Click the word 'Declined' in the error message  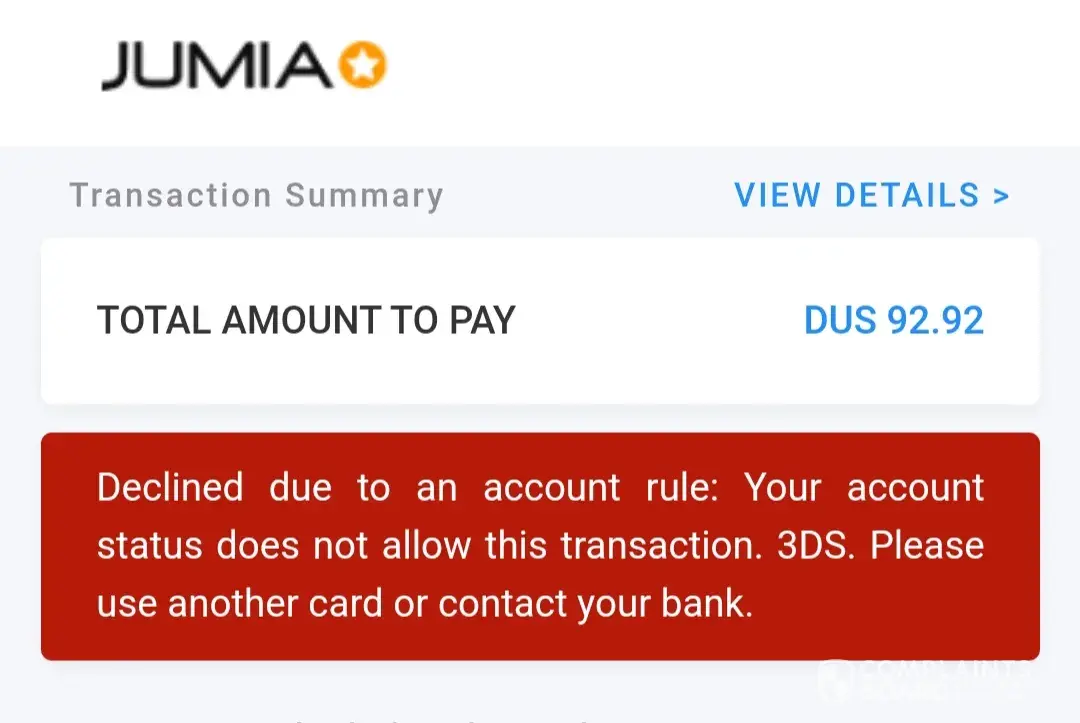point(170,488)
